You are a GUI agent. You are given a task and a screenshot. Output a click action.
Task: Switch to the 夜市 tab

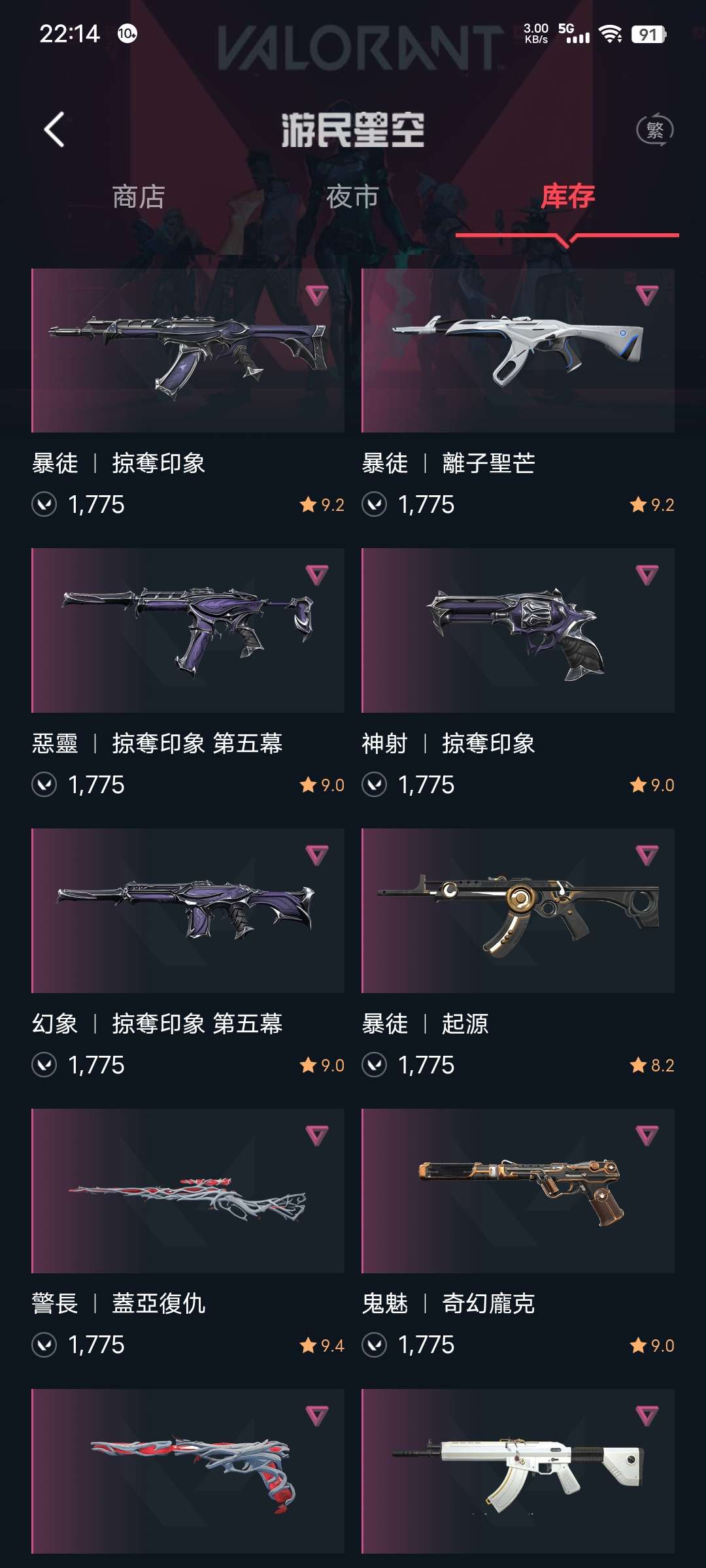(352, 197)
